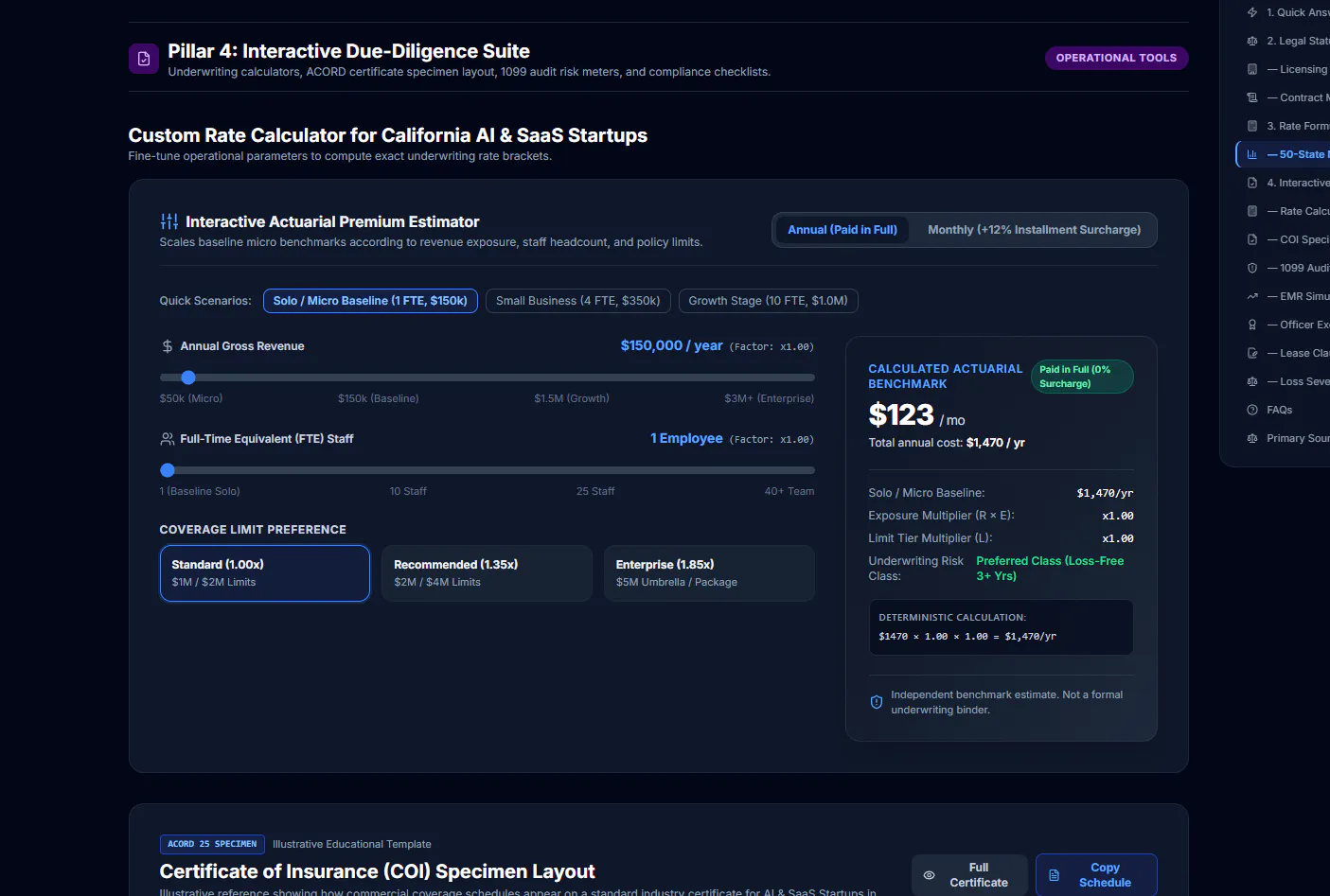Click the scales icon beside the Legal sidebar item
The height and width of the screenshot is (896, 1330).
[x=1252, y=41]
